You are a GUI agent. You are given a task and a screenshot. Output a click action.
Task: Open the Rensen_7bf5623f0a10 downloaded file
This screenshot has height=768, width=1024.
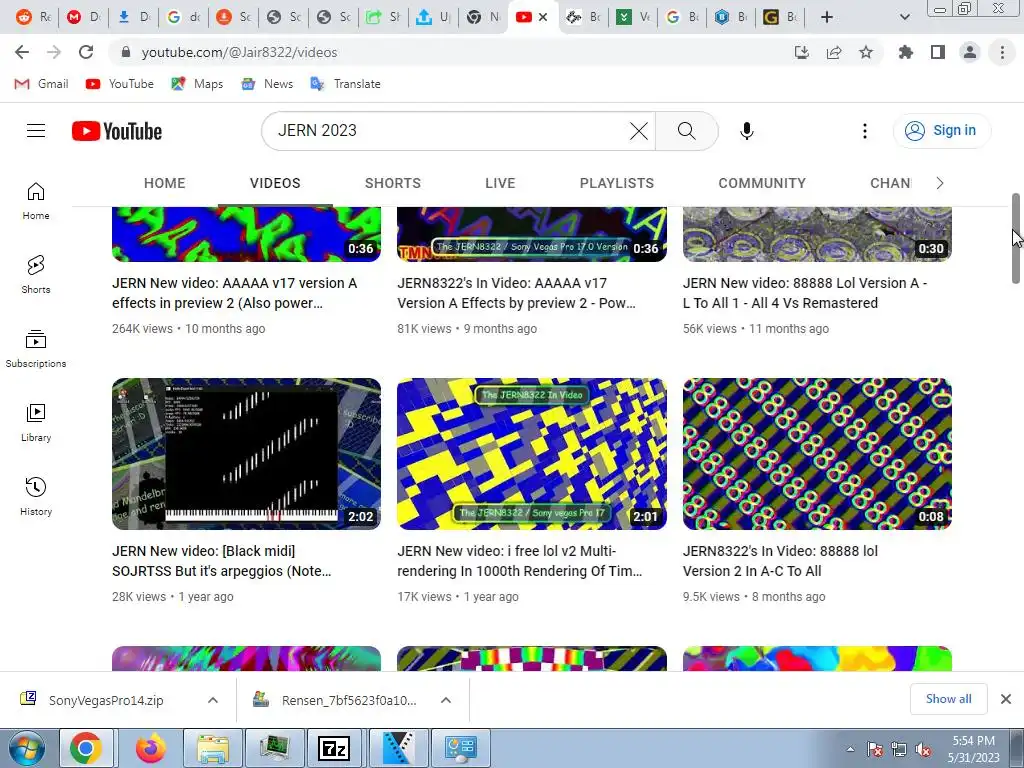(x=334, y=700)
